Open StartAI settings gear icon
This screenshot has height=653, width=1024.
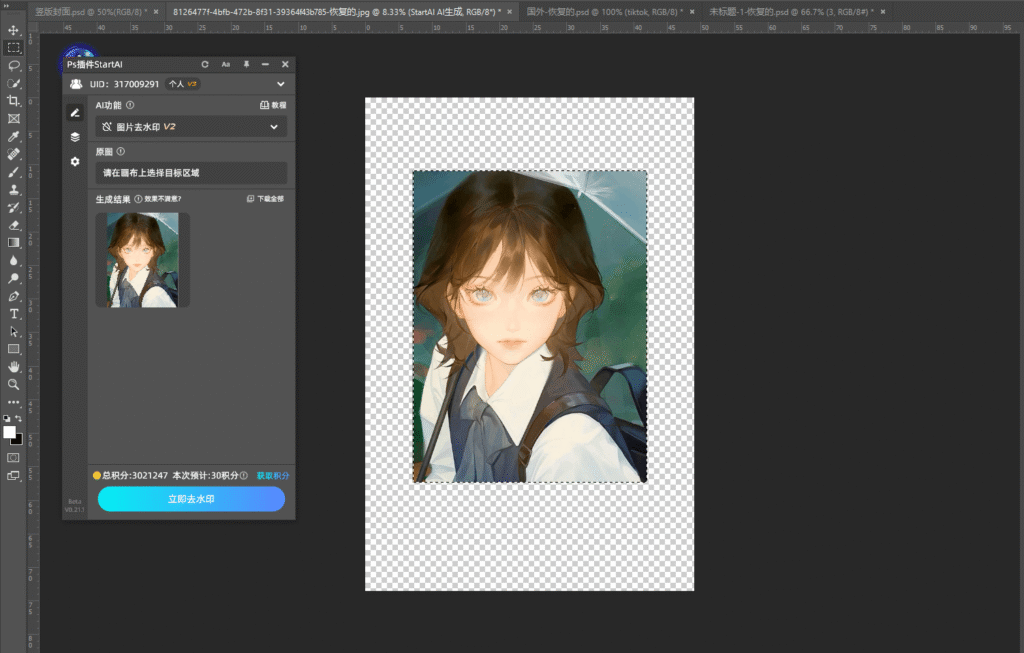pyautogui.click(x=75, y=161)
